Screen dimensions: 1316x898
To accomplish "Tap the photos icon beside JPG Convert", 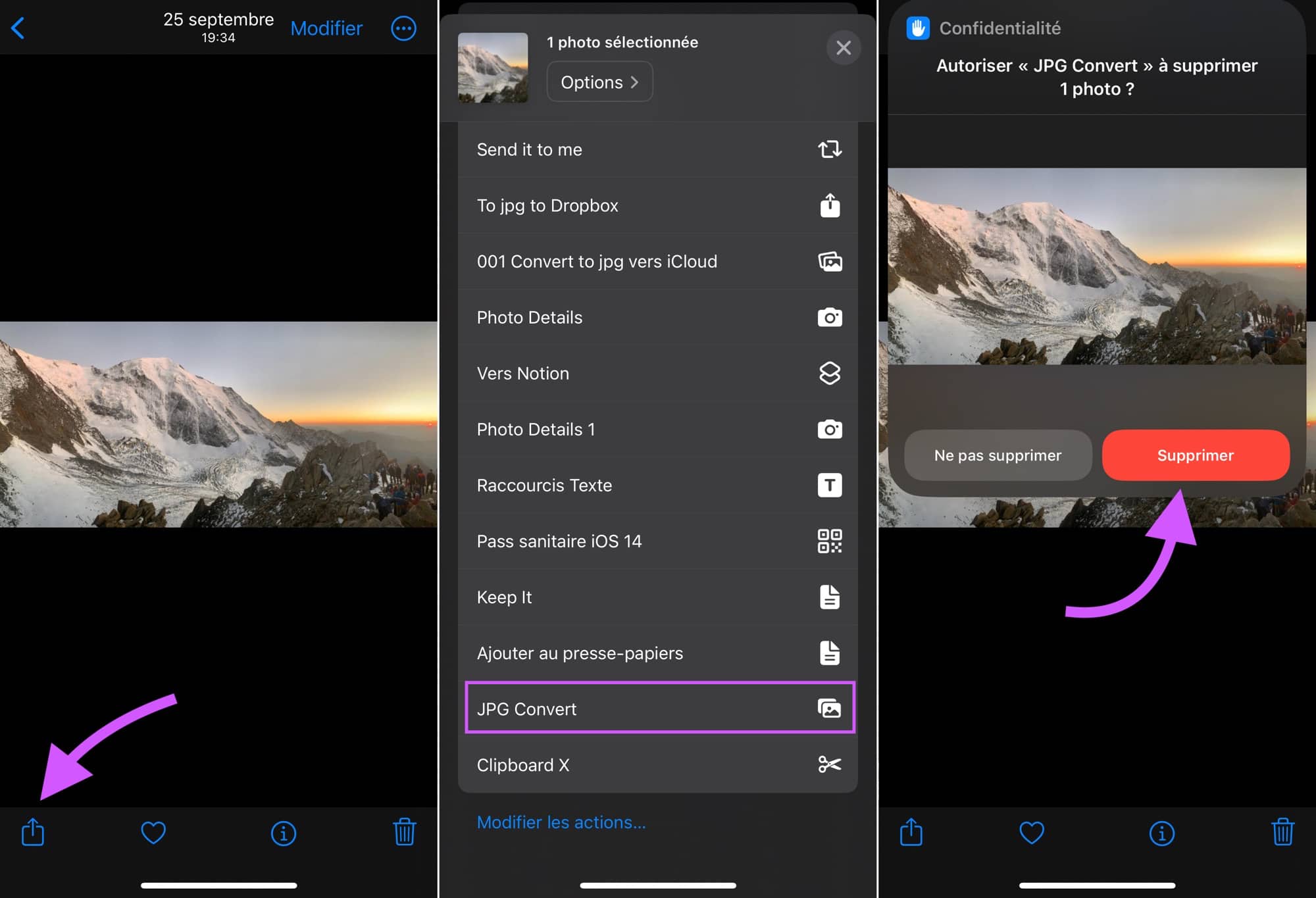I will tap(830, 709).
